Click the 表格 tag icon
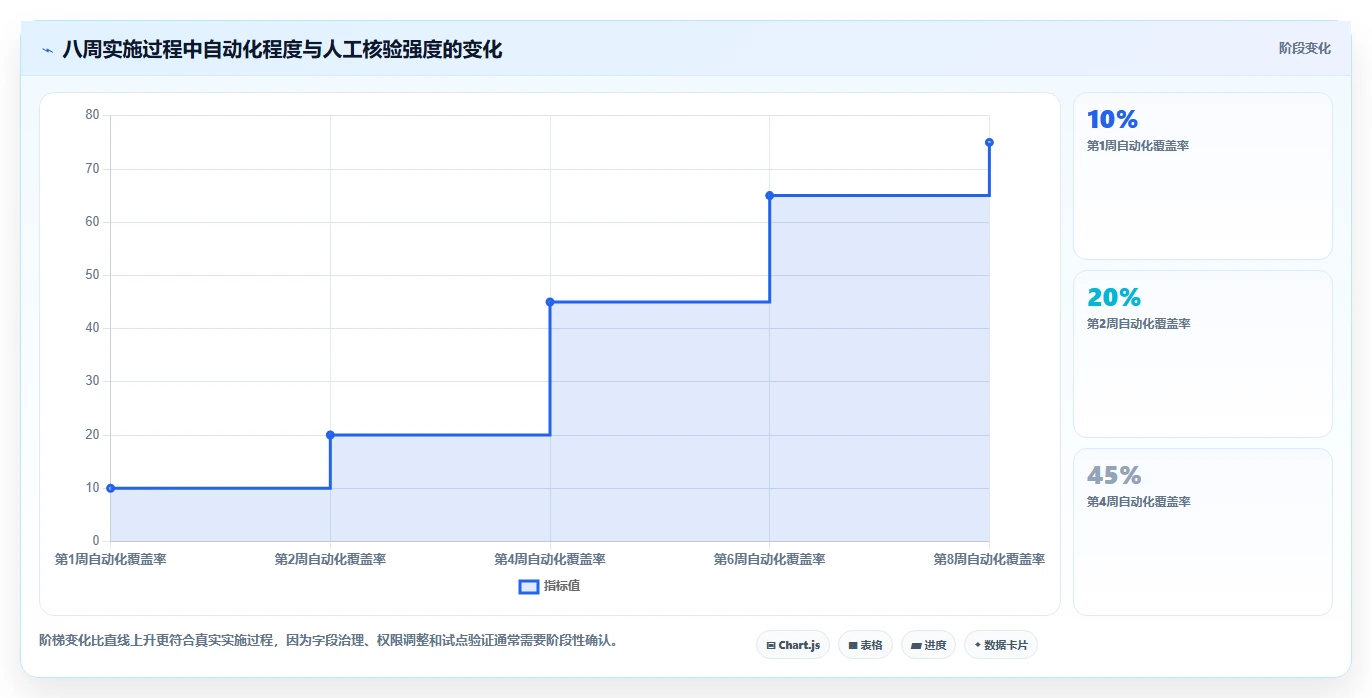Image resolution: width=1372 pixels, height=698 pixels. click(853, 646)
